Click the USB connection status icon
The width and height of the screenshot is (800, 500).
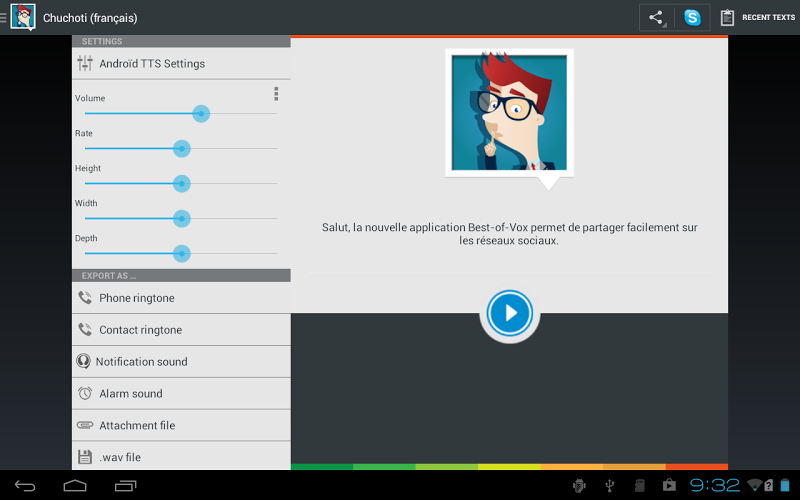point(609,485)
